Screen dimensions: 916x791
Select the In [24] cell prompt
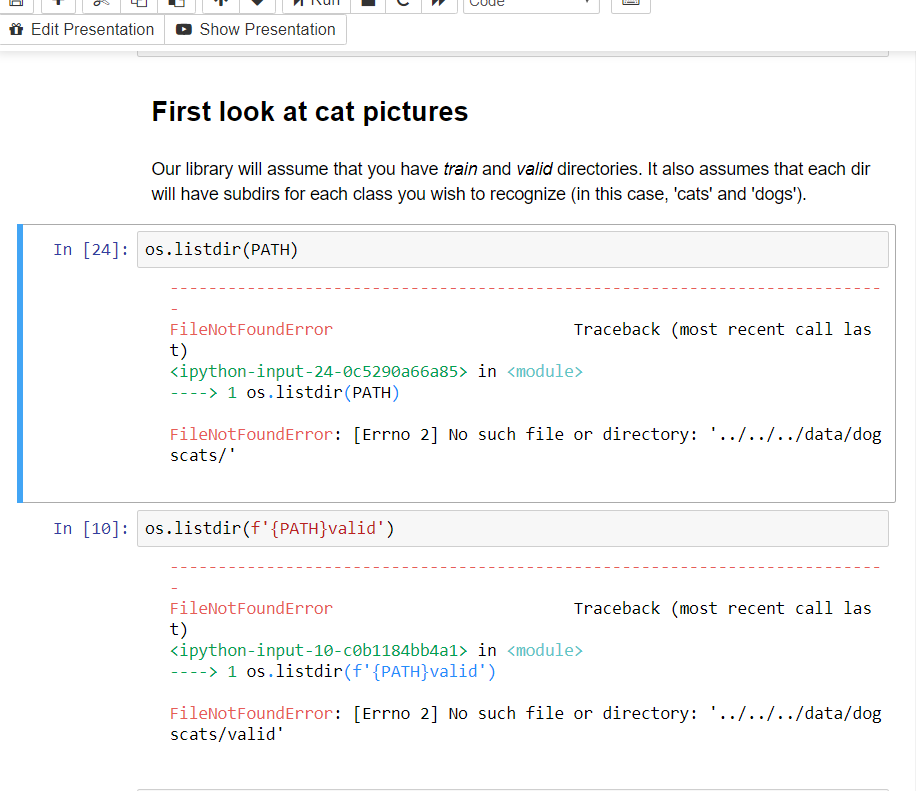(x=91, y=250)
